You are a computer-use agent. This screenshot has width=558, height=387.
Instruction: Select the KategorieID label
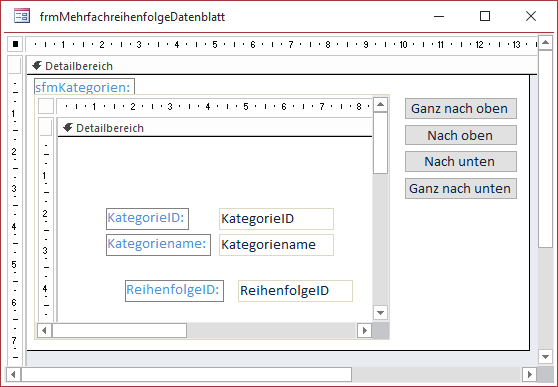coord(147,219)
